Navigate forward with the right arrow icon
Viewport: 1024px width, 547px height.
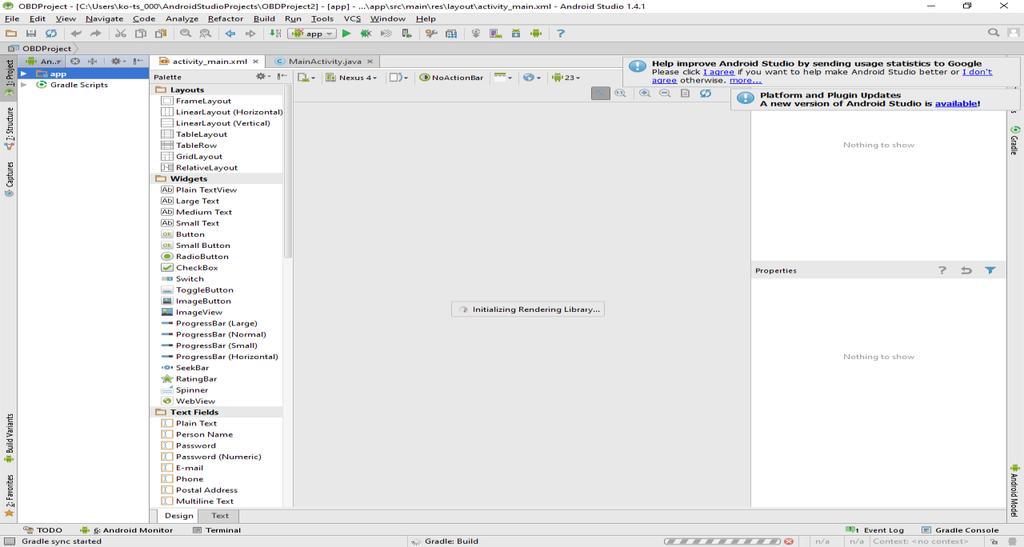coord(250,33)
